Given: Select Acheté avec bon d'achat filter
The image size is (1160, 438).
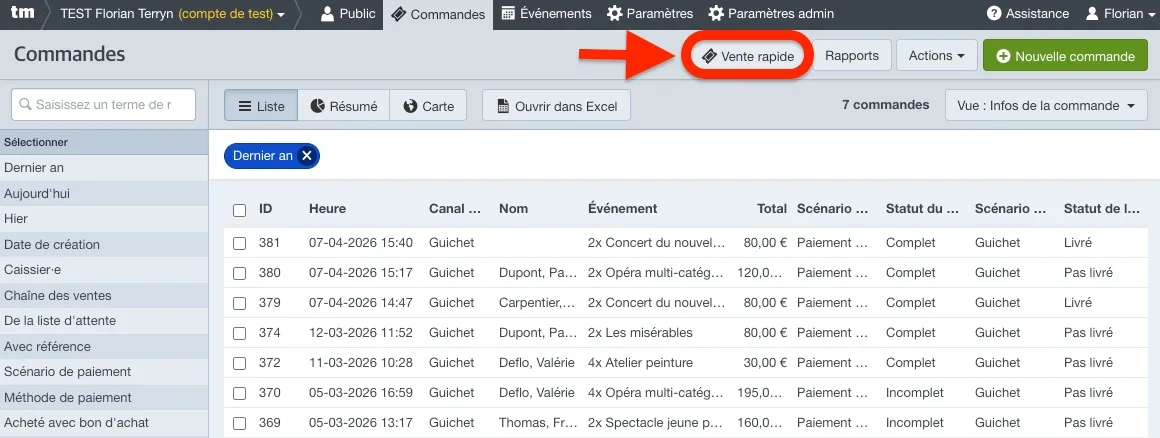Looking at the screenshot, I should pos(104,423).
